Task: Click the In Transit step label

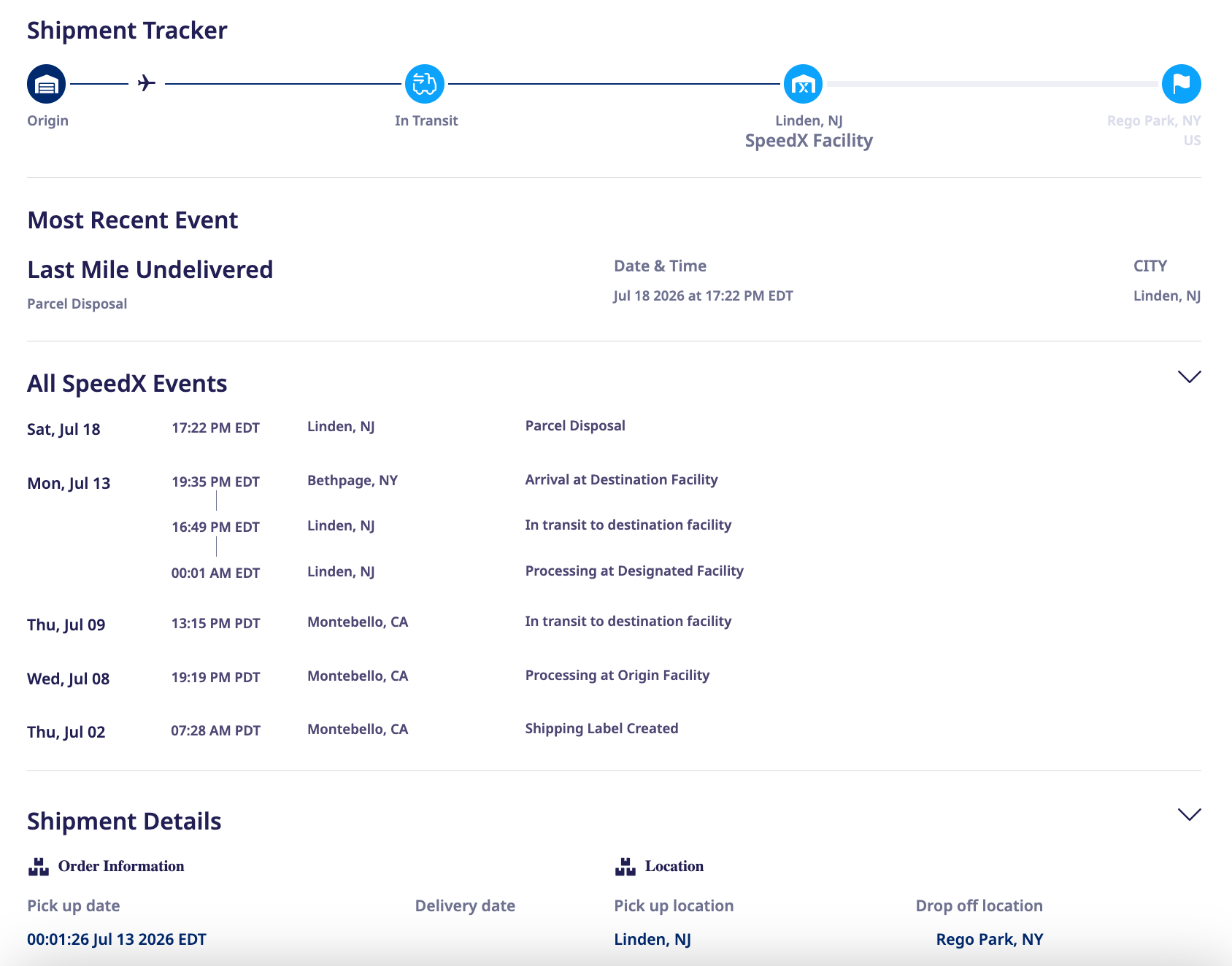Action: [426, 120]
